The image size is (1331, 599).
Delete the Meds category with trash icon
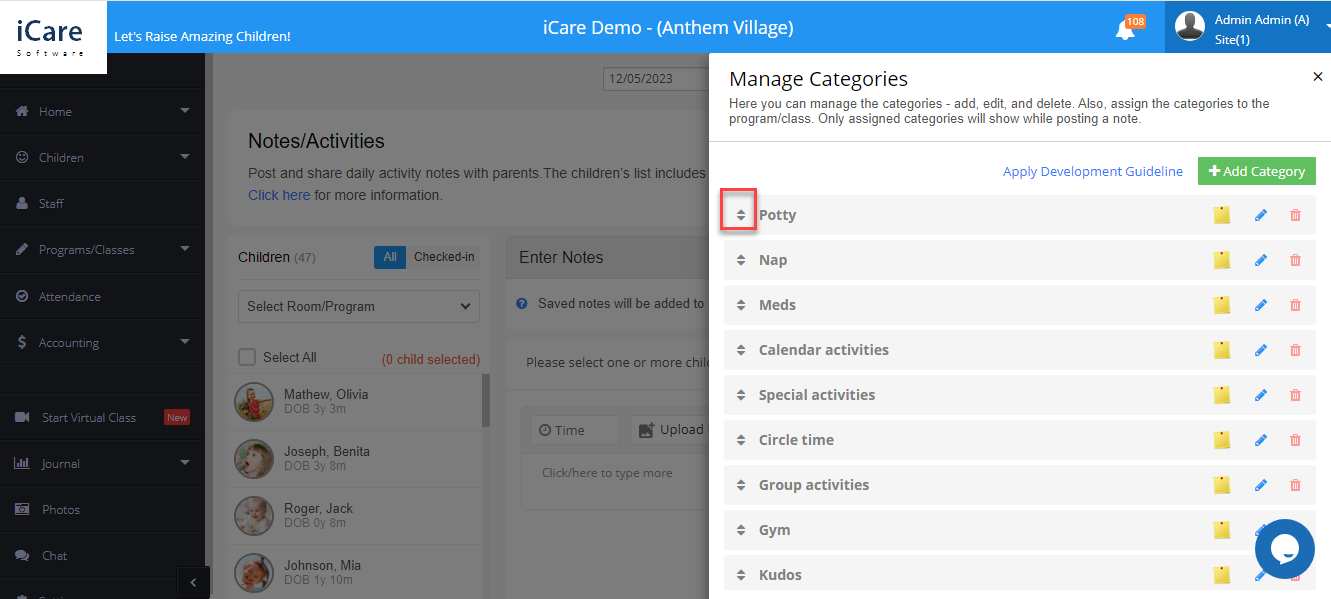point(1296,305)
